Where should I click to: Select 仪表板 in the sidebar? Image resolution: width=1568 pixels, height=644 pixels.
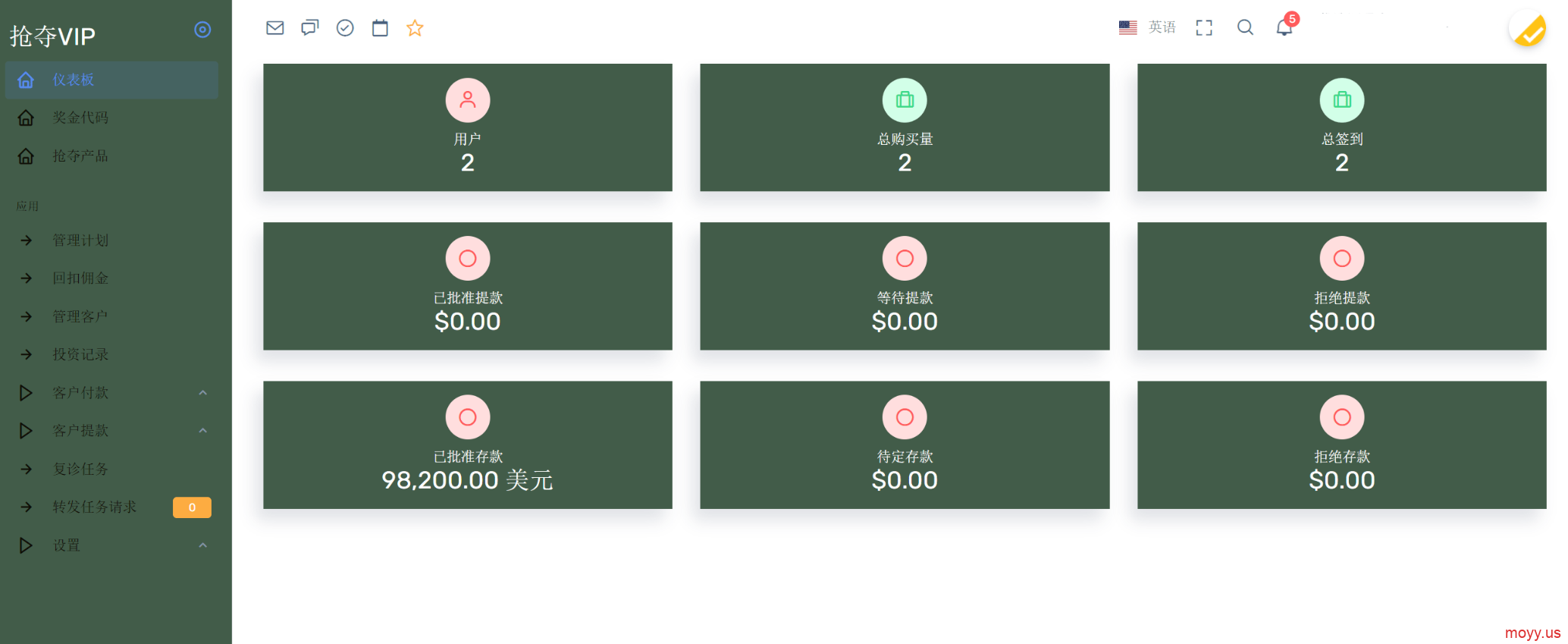coord(111,80)
